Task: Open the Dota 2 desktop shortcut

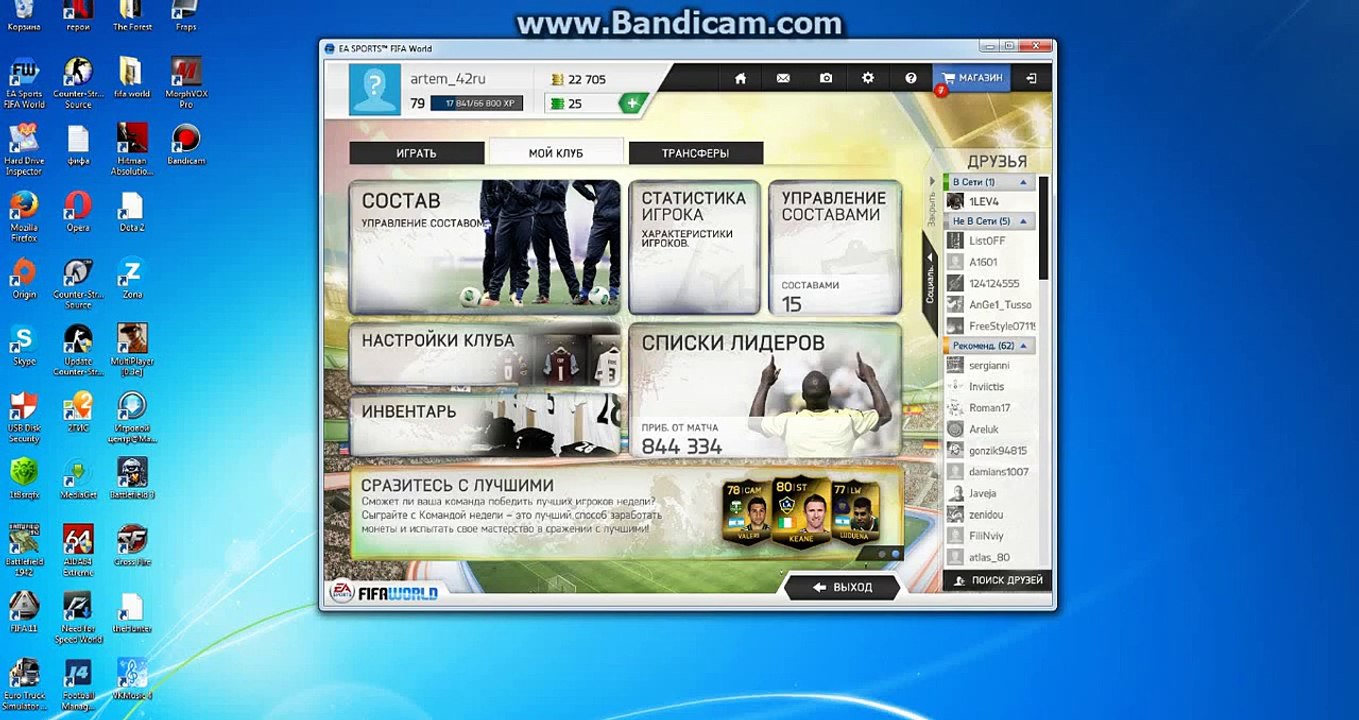Action: pyautogui.click(x=131, y=212)
